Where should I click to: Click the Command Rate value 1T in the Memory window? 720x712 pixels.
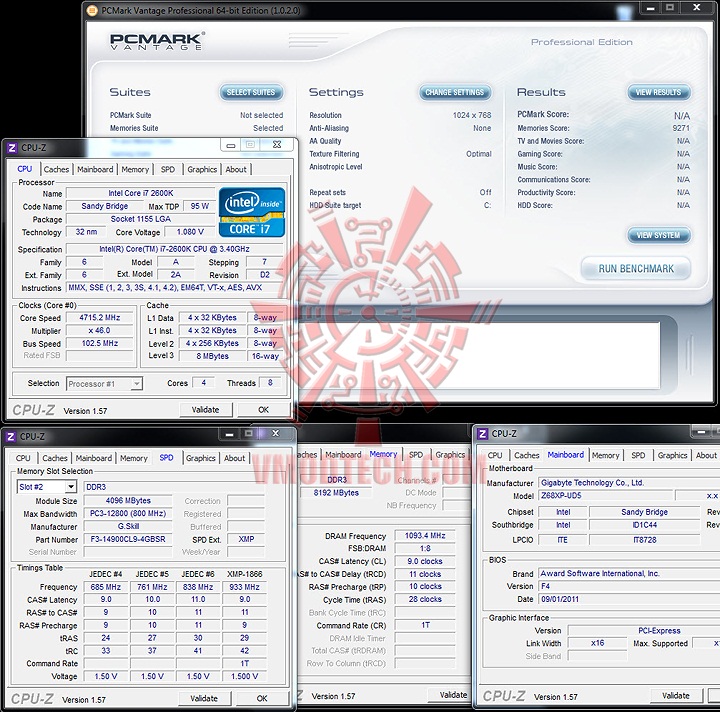[x=425, y=625]
